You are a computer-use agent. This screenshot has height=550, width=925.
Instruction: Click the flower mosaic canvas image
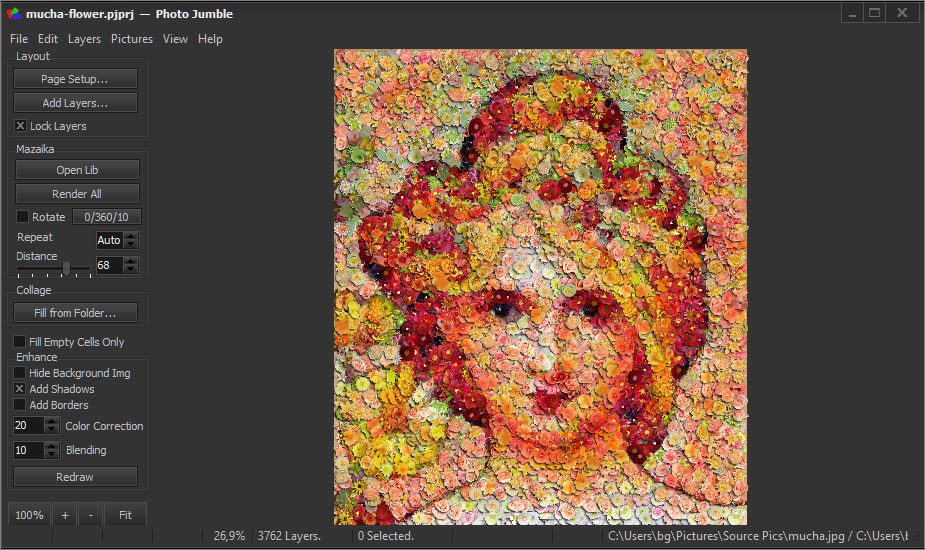click(x=540, y=287)
